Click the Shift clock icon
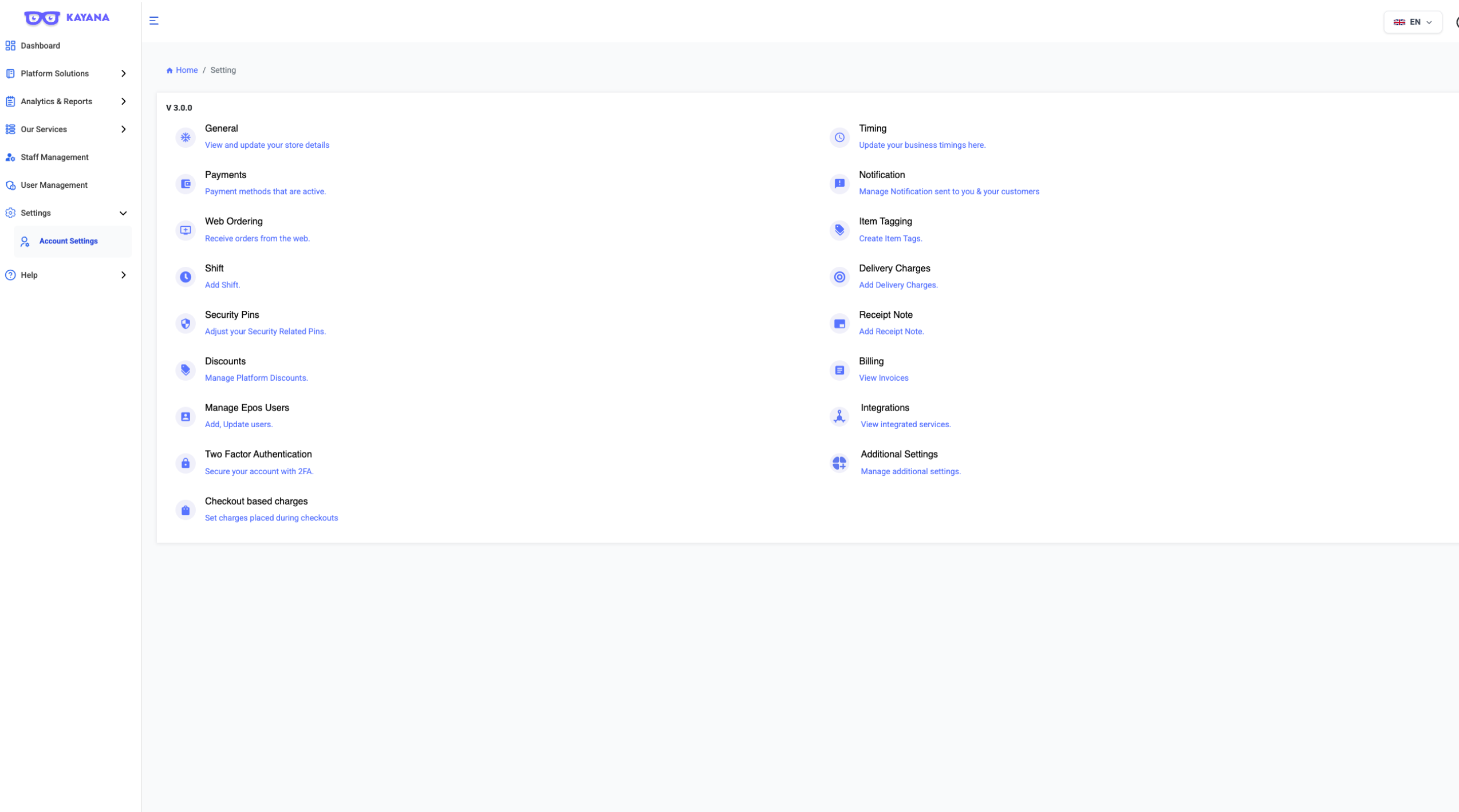The width and height of the screenshot is (1459, 812). [x=186, y=277]
